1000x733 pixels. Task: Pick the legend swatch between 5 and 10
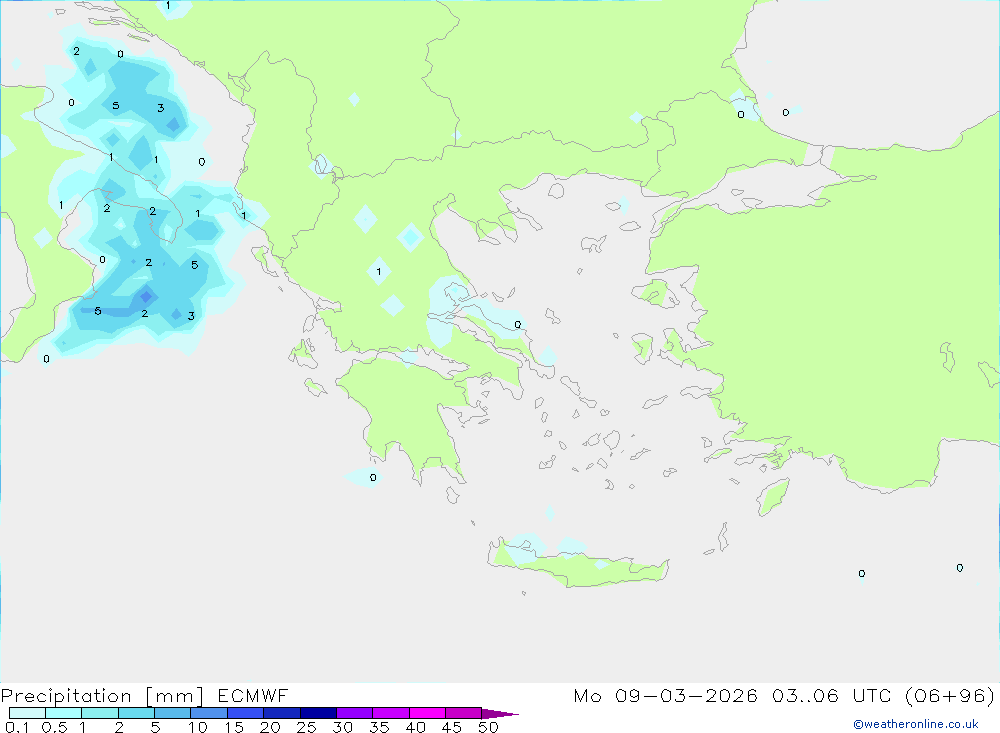tap(173, 713)
